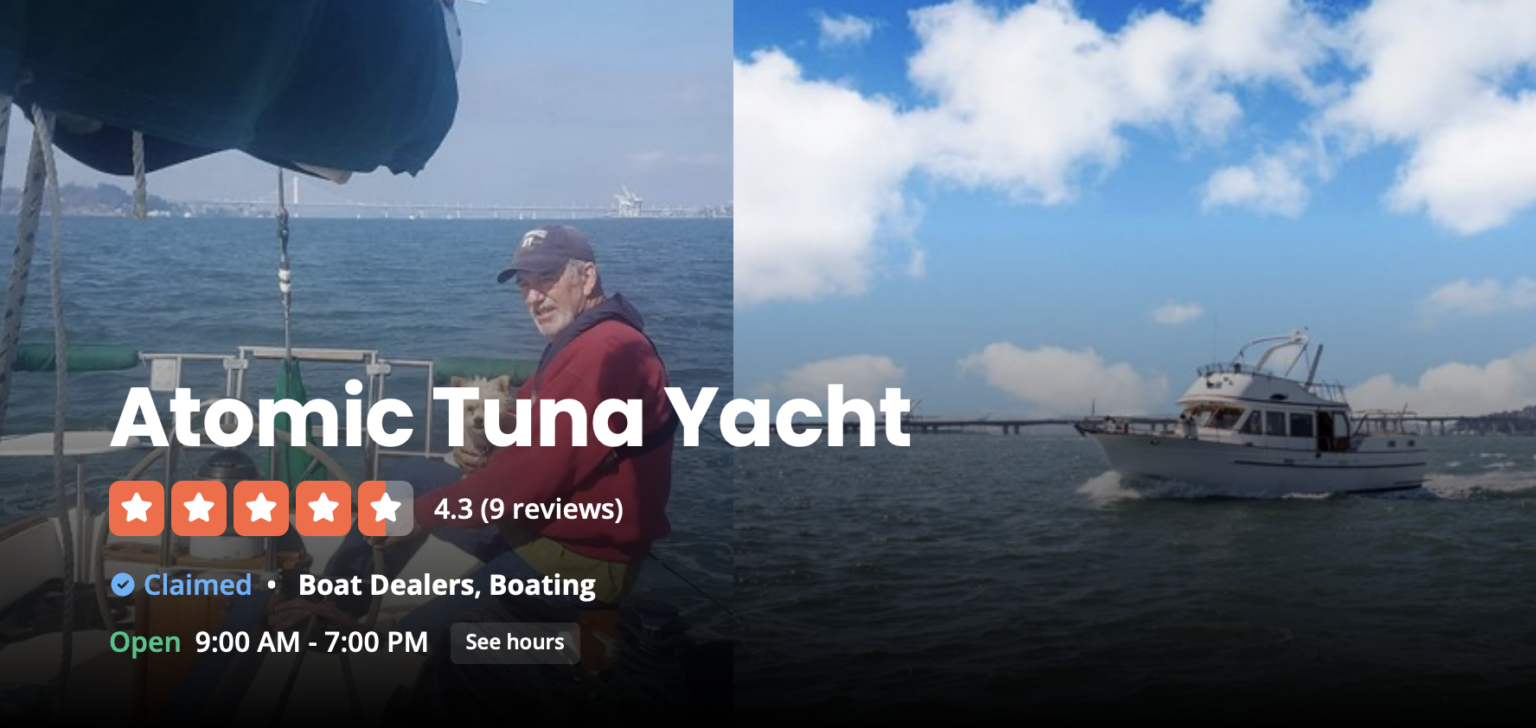Open the photo of white motor yacht
Image resolution: width=1536 pixels, height=728 pixels.
coord(1135,364)
